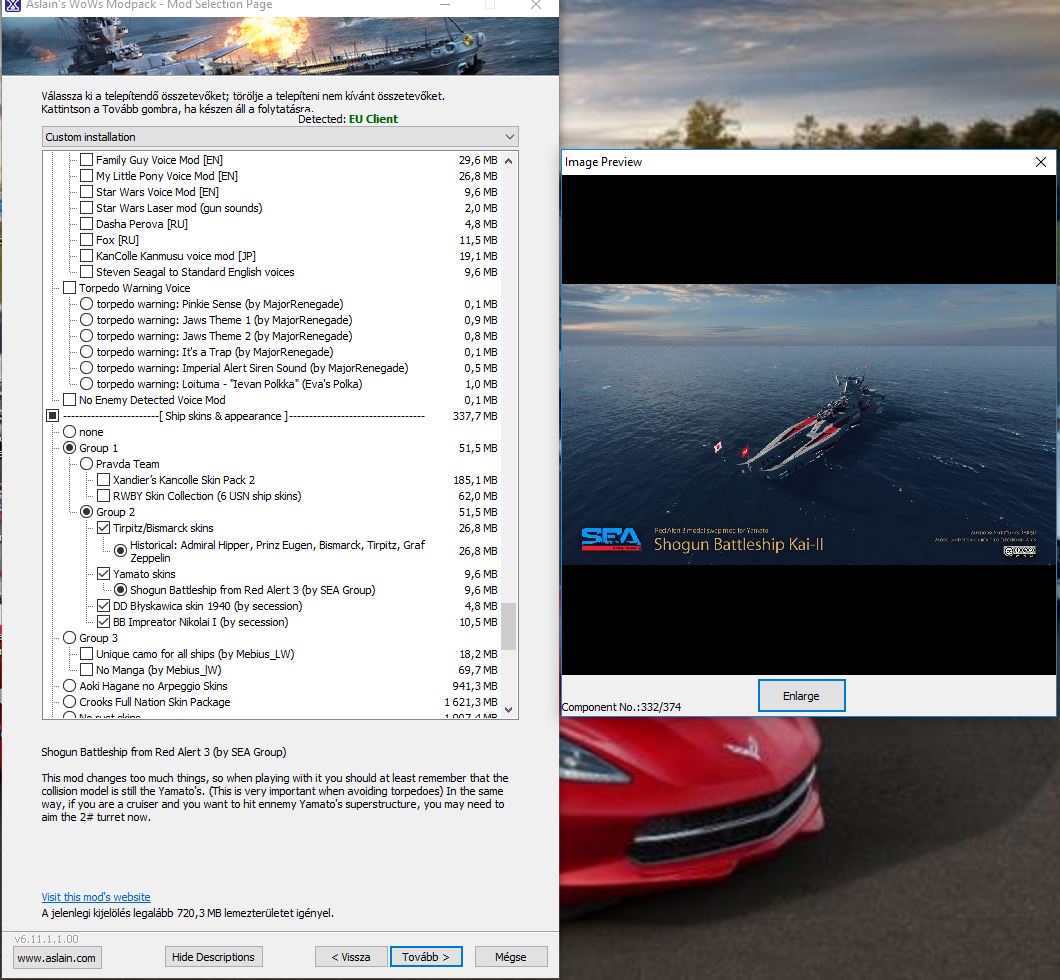Select the Pinkie Sense torpedo warning radio
This screenshot has width=1060, height=980.
coord(87,304)
